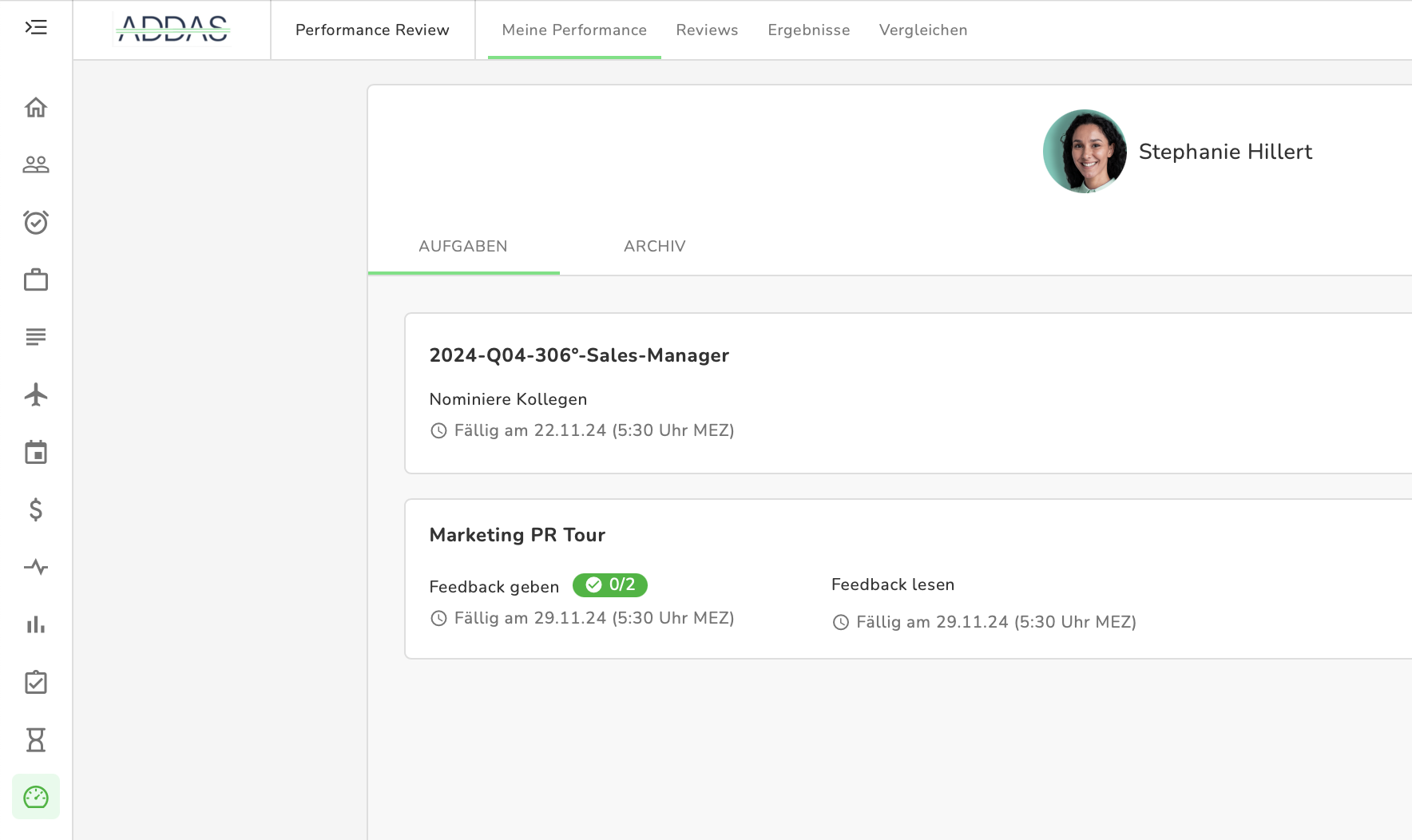Image resolution: width=1412 pixels, height=840 pixels.
Task: Open 2024-Q04-306°-Sales-Manager review card
Action: pyautogui.click(x=908, y=394)
